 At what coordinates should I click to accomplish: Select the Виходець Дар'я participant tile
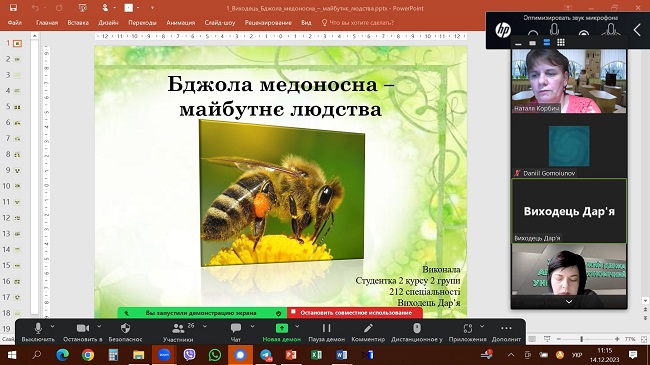click(569, 211)
